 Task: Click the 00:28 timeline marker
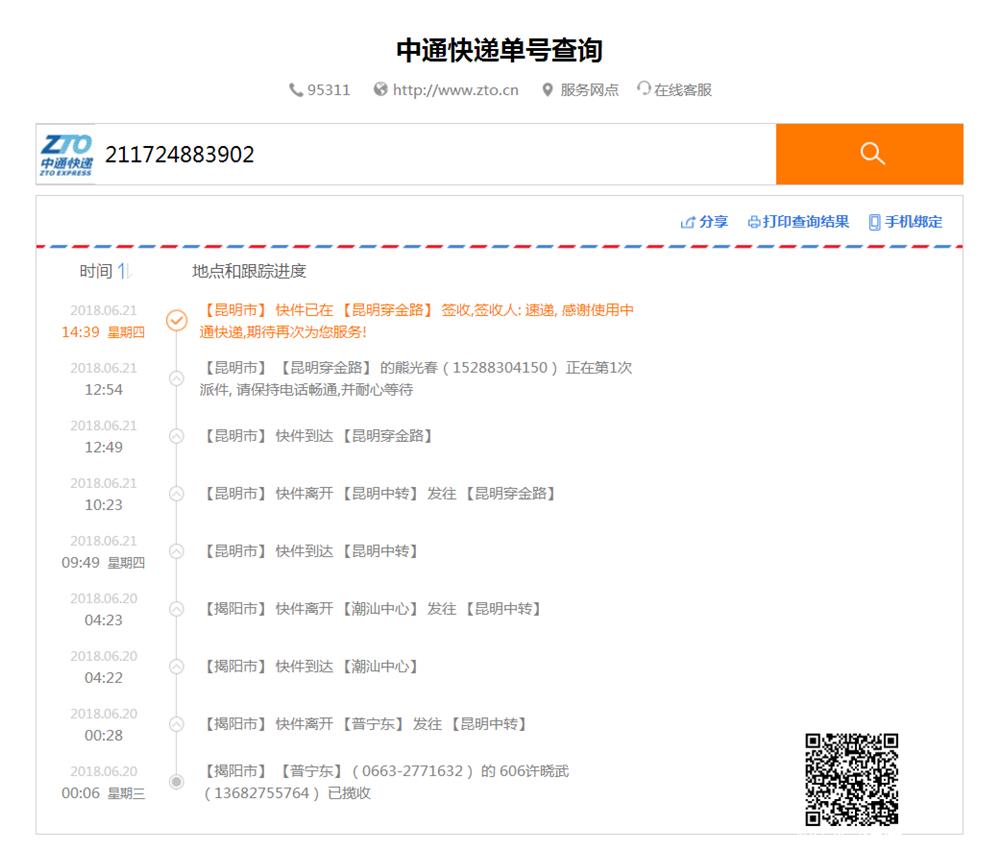coord(177,724)
